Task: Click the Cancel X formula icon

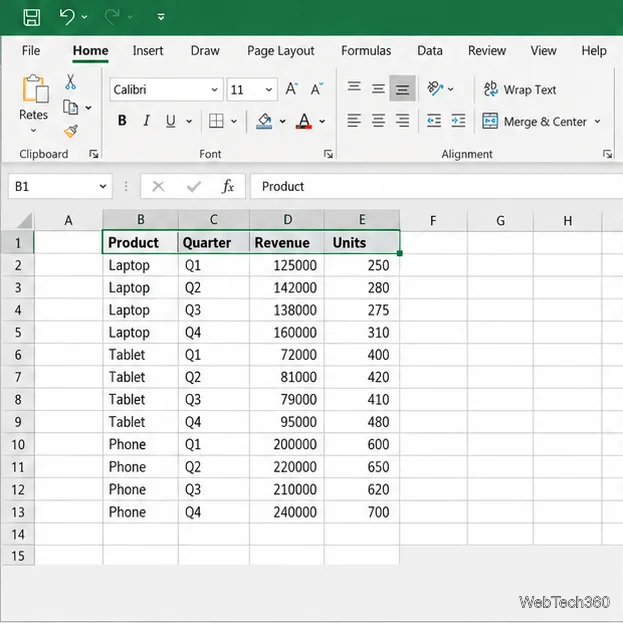Action: click(x=158, y=186)
